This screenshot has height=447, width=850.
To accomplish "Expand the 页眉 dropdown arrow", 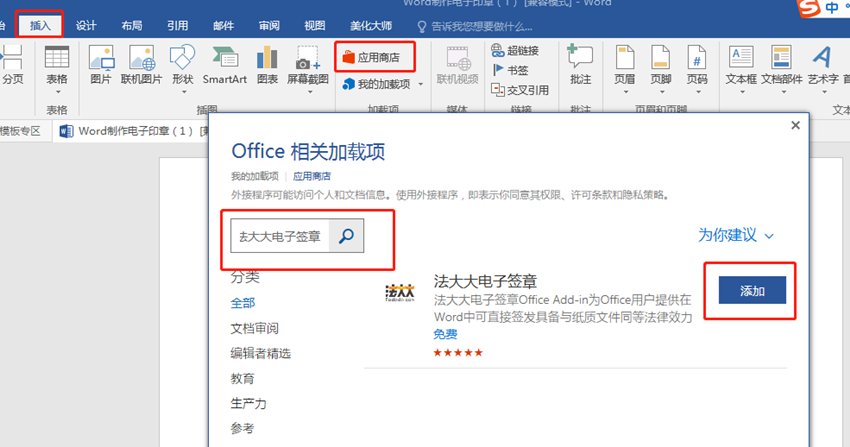I will (625, 92).
